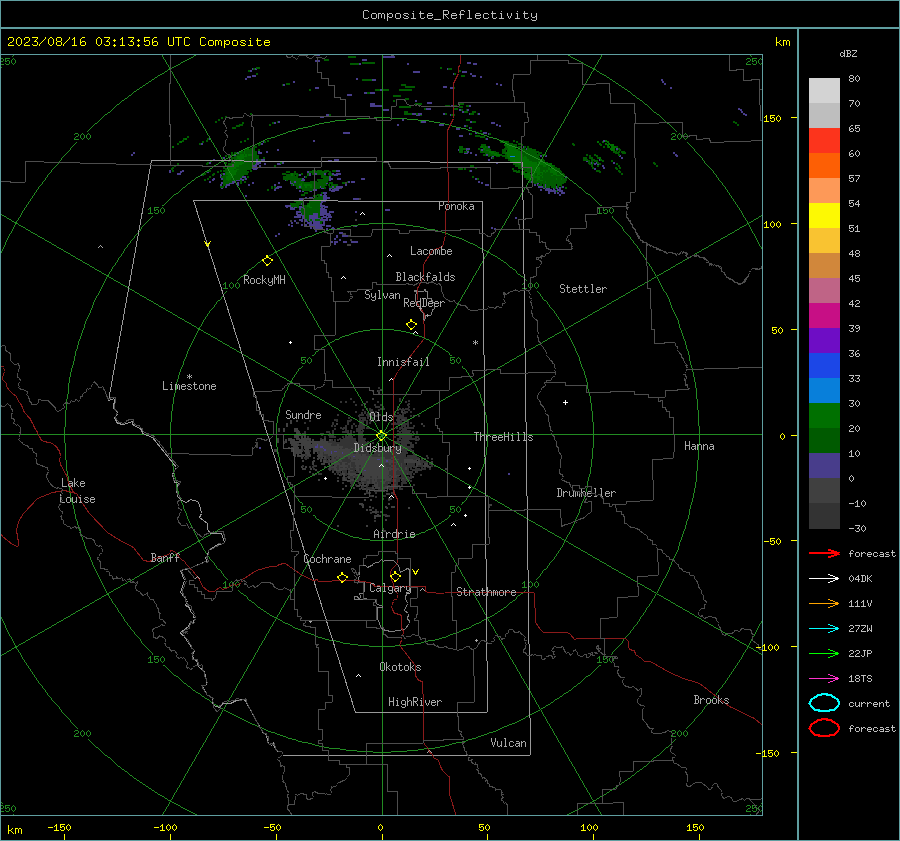This screenshot has height=841, width=900.
Task: Click the HighRiver city label
Action: pos(415,702)
